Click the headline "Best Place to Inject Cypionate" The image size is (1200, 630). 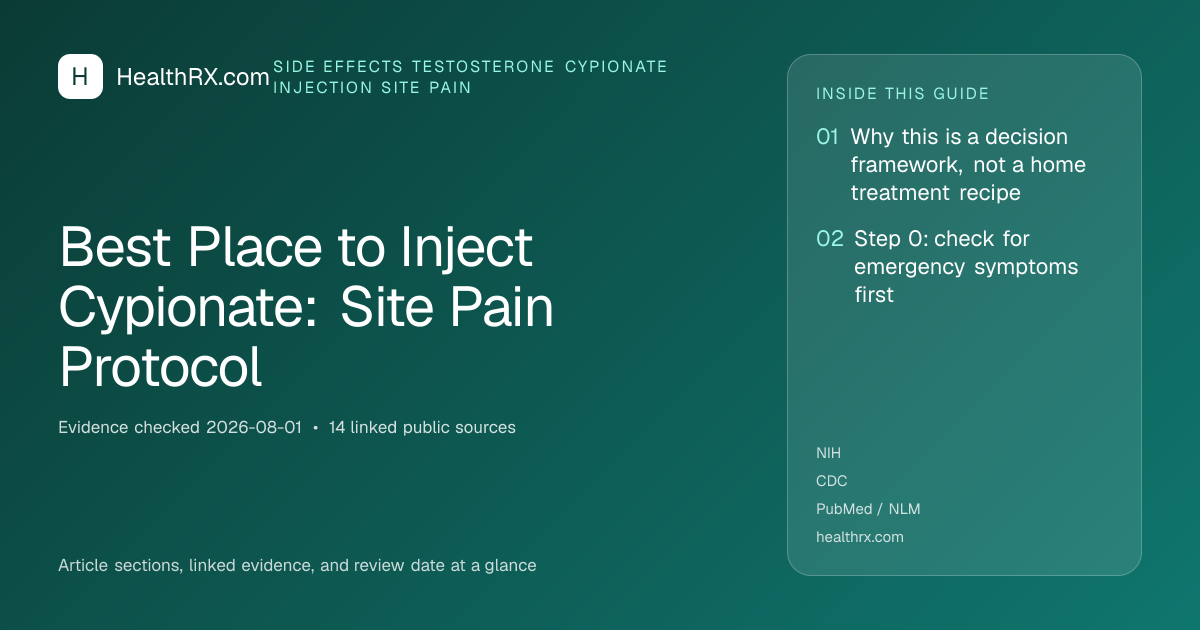[x=306, y=308]
